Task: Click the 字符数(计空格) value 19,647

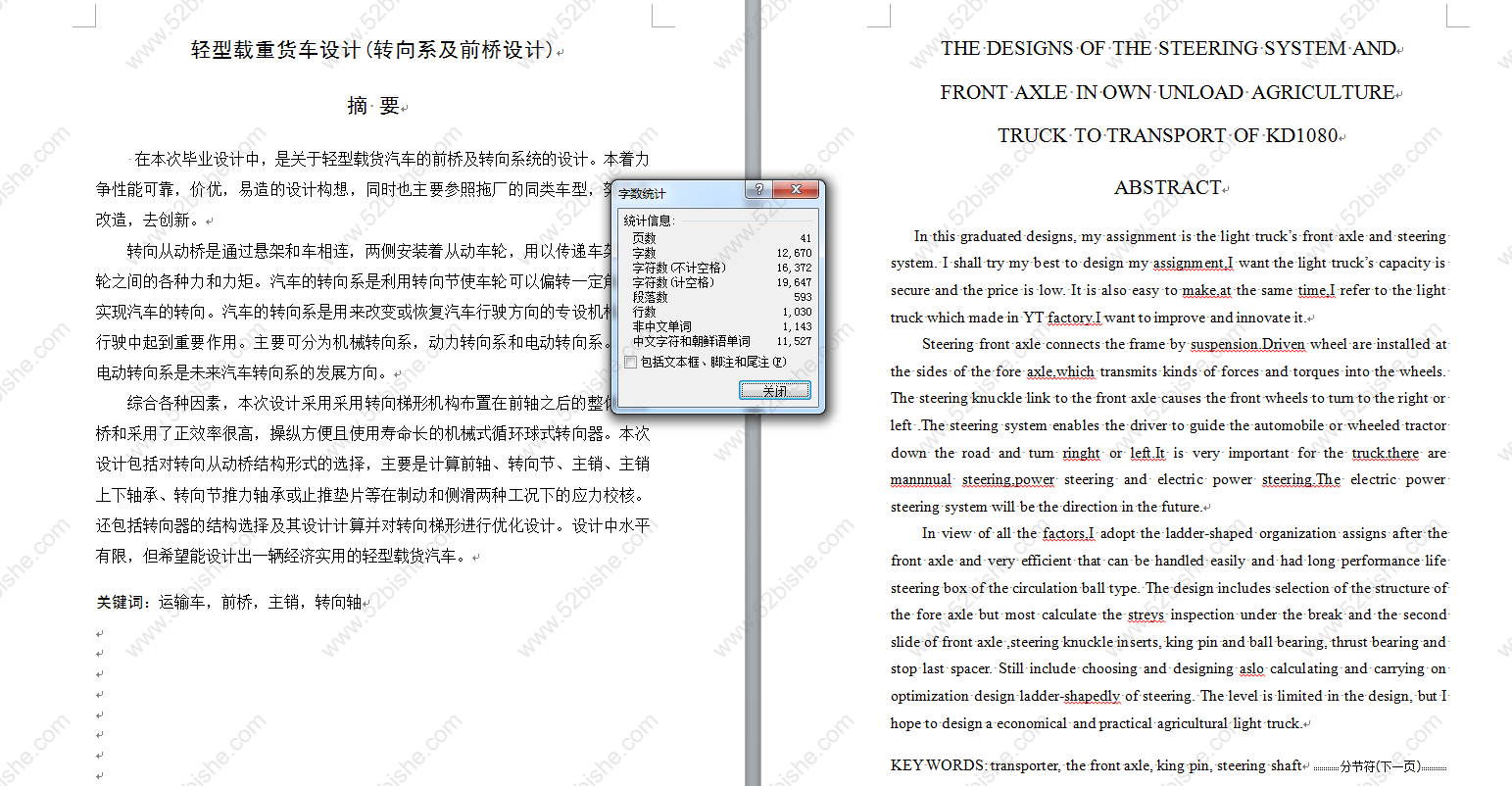Action: (x=794, y=282)
